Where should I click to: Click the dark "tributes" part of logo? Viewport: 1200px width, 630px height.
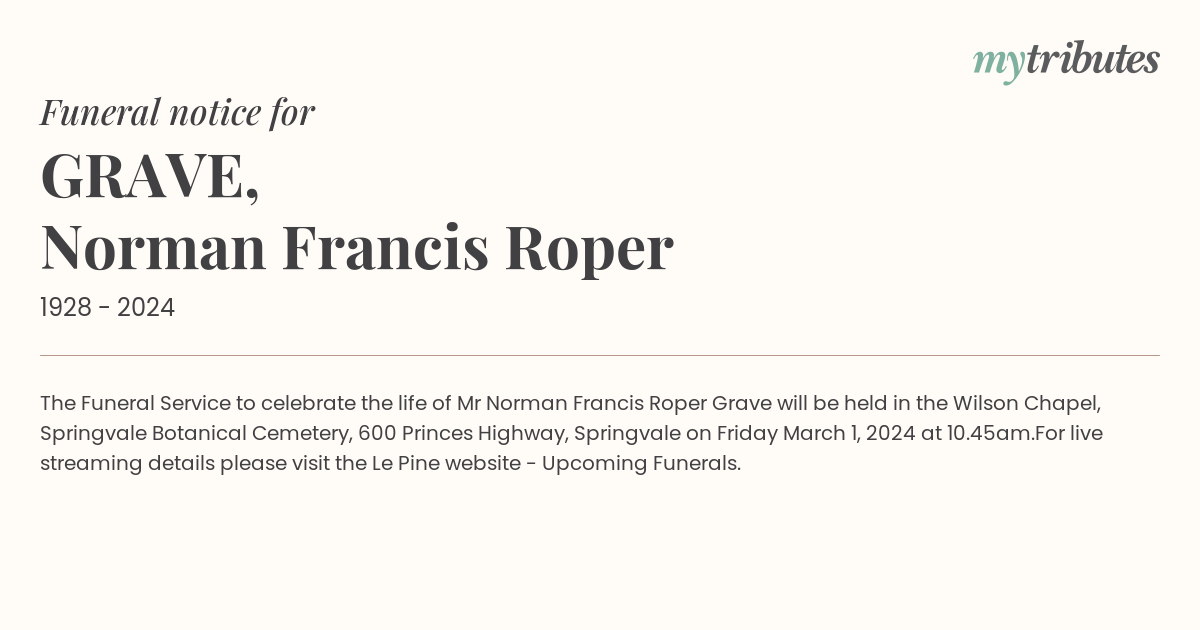point(1093,60)
